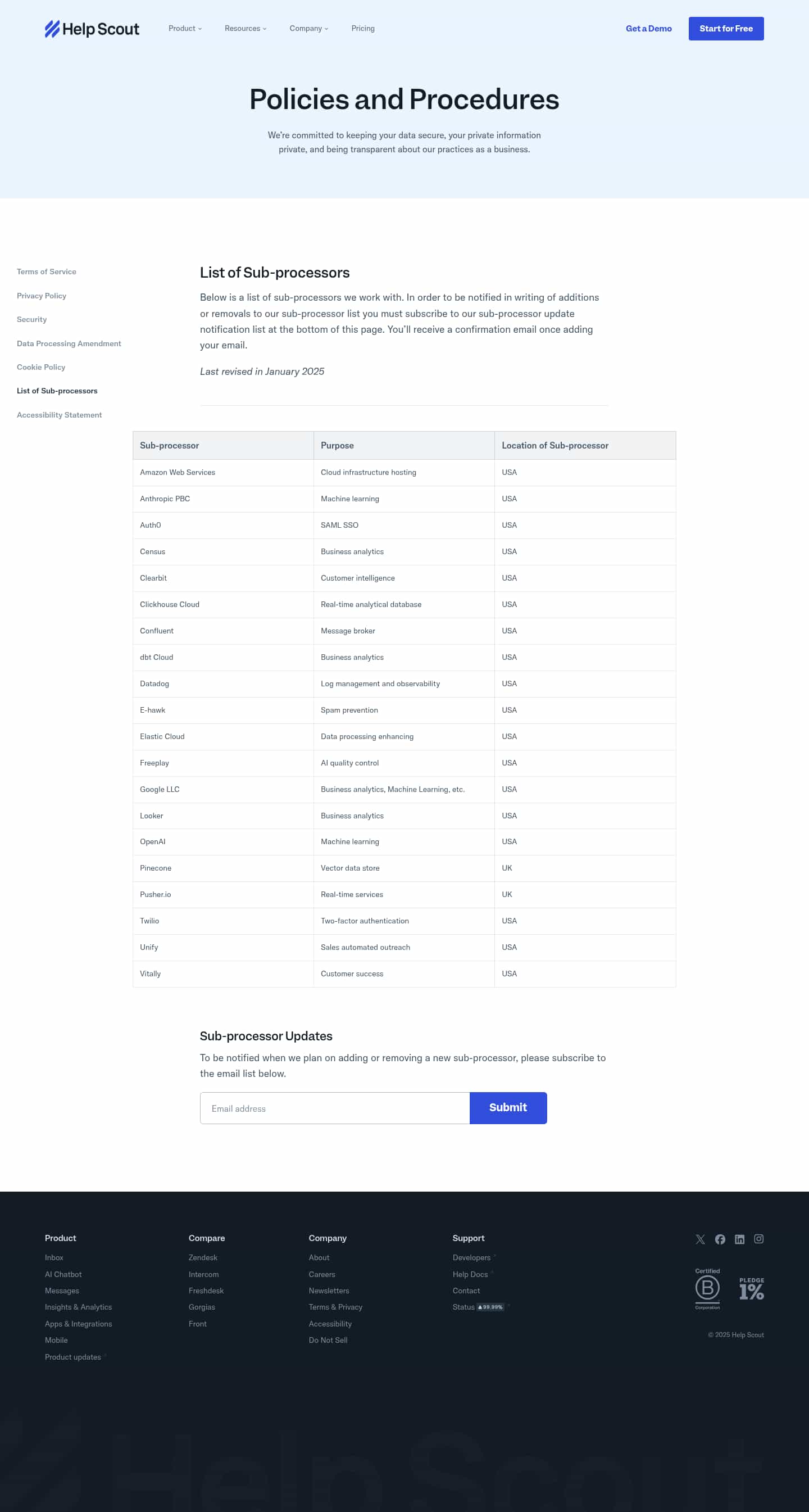This screenshot has width=809, height=1512.
Task: Open the Zendesk comparison footer link
Action: 203,1257
